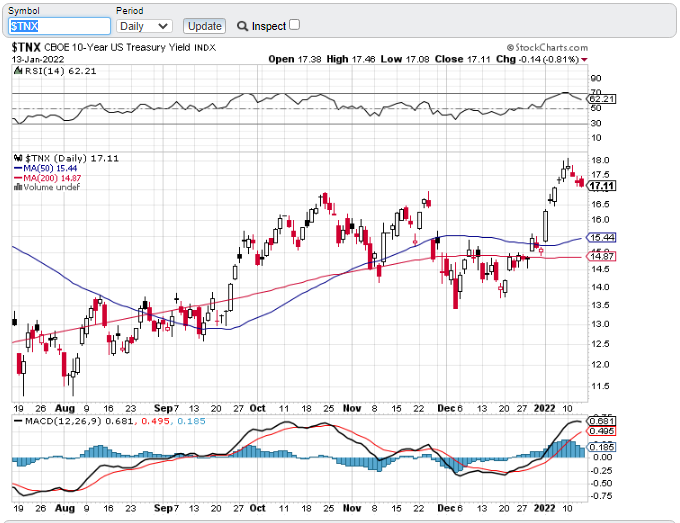
Task: Click the RSI(14) indicator icon
Action: point(18,71)
